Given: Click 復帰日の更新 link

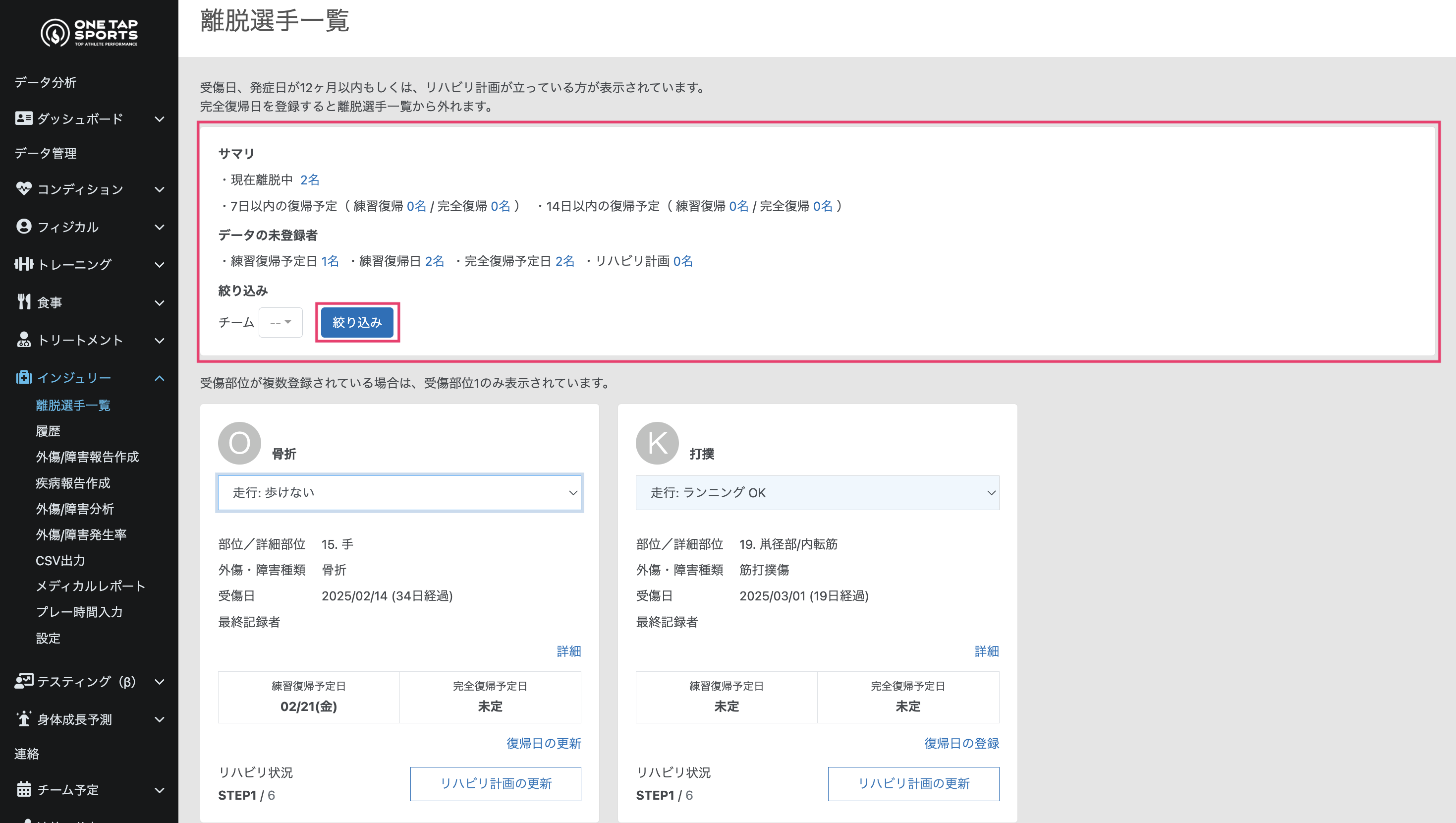Looking at the screenshot, I should [x=543, y=743].
